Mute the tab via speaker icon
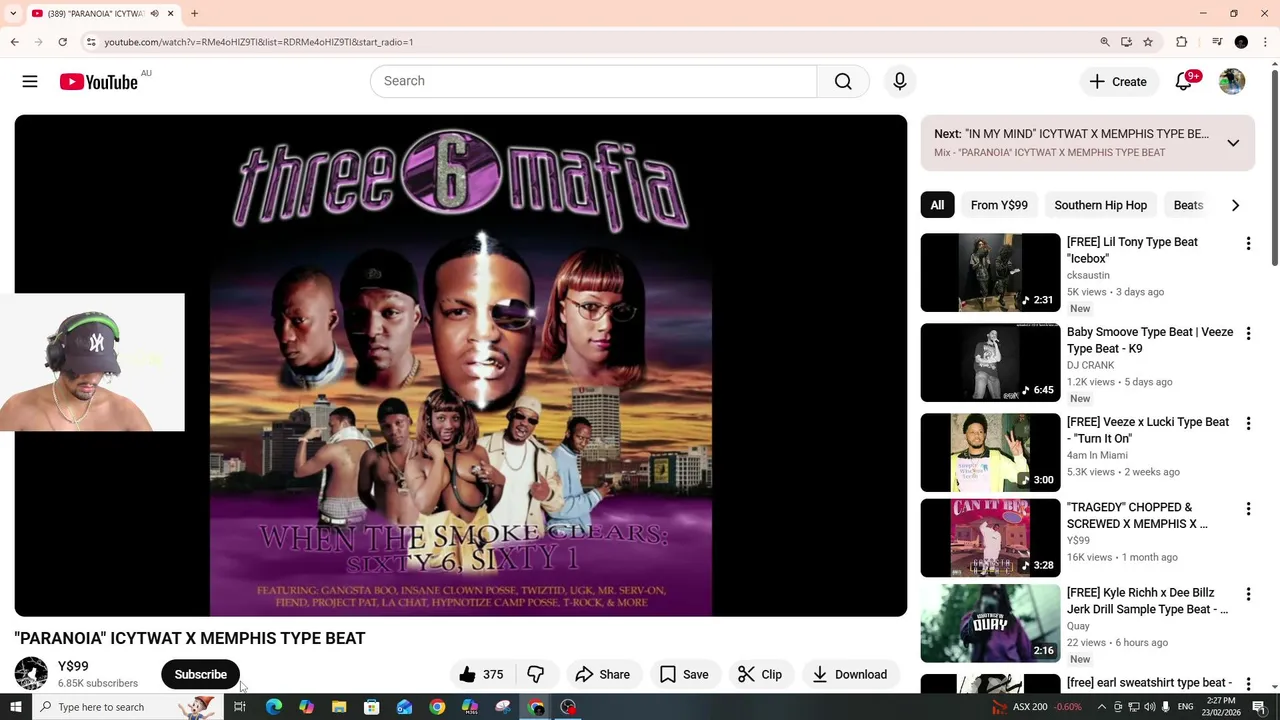Viewport: 1280px width, 720px height. pyautogui.click(x=154, y=14)
